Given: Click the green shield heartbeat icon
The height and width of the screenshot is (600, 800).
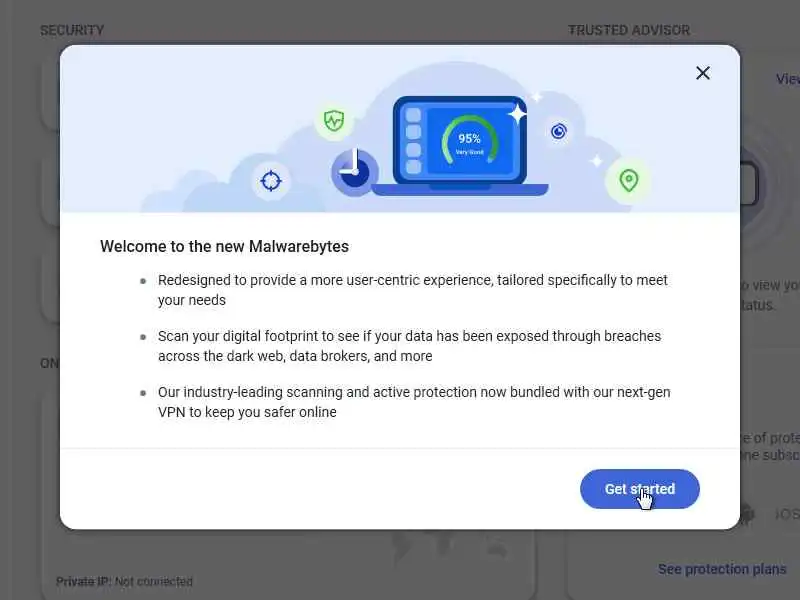Looking at the screenshot, I should tap(334, 121).
